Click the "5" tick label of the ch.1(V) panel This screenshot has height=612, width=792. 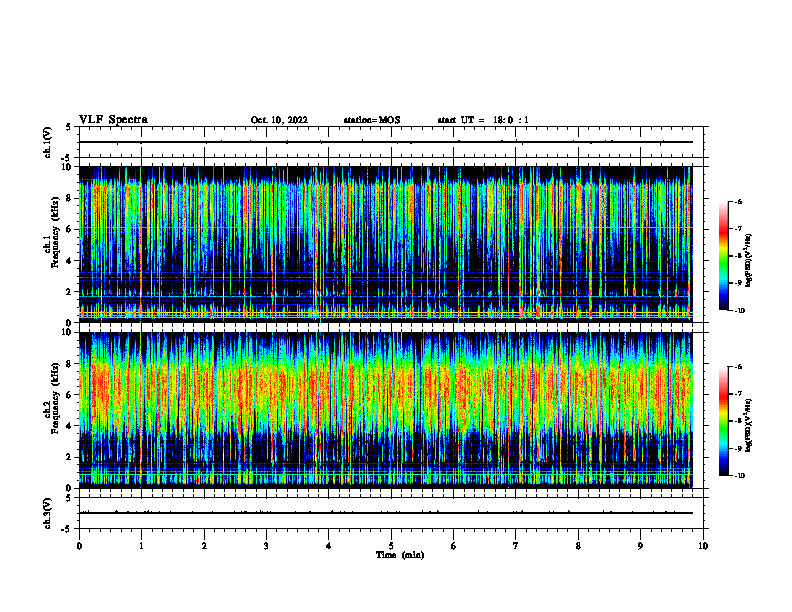point(70,127)
